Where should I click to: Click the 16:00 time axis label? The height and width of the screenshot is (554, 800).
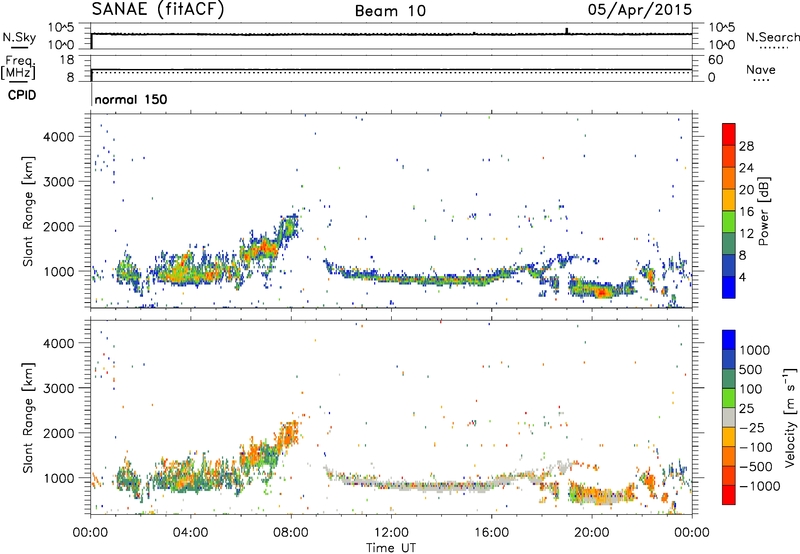[x=491, y=533]
